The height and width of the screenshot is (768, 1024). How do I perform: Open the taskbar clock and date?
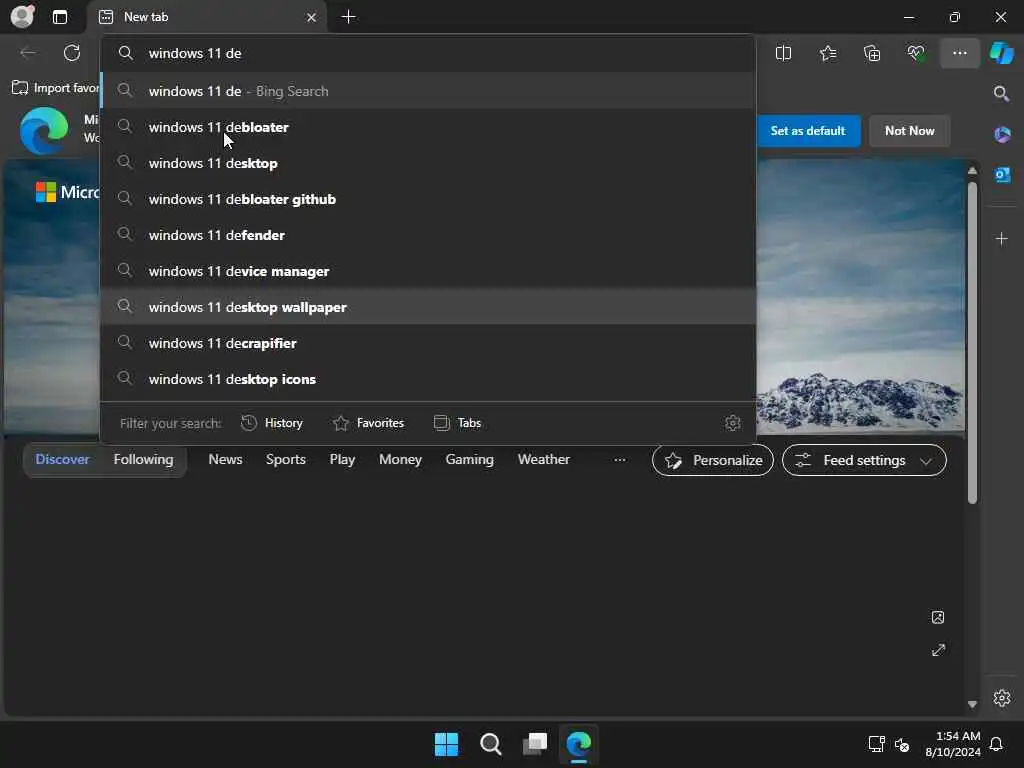tap(953, 744)
